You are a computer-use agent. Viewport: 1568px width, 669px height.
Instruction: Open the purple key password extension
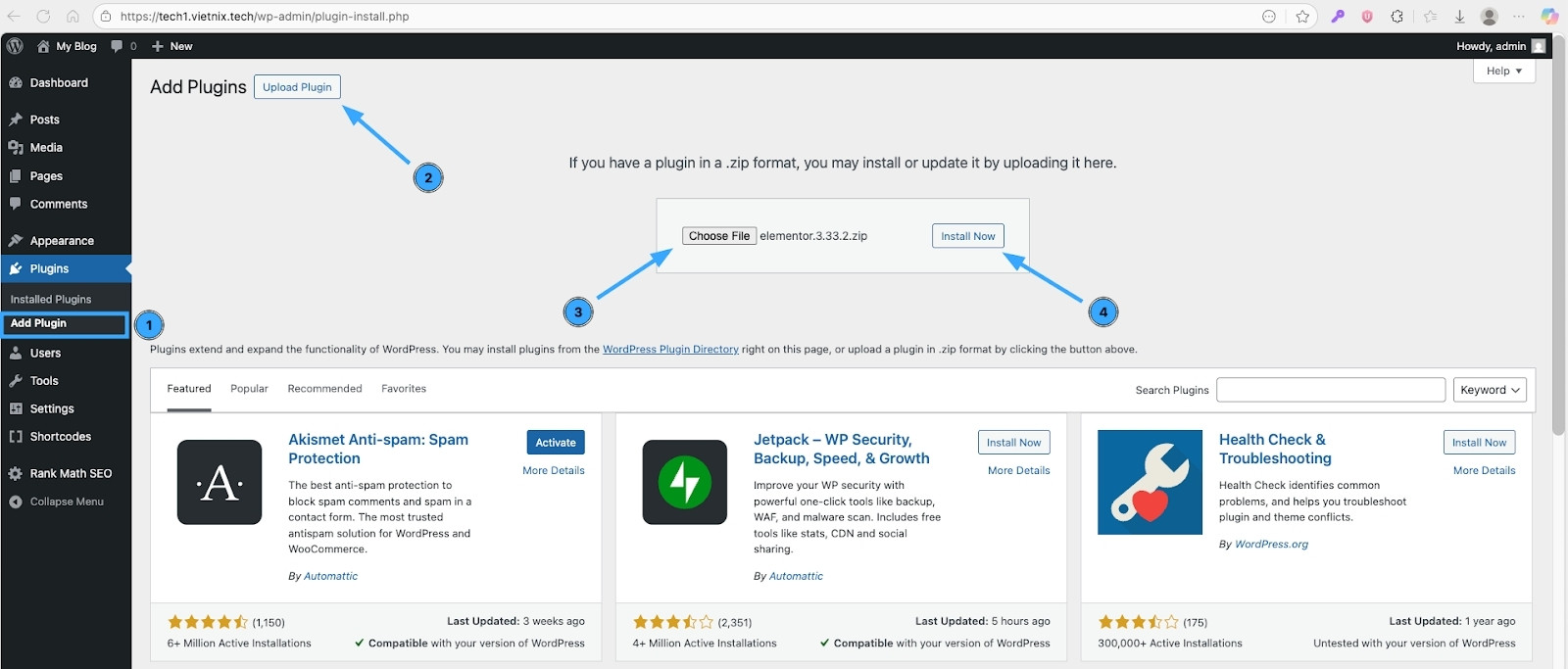coord(1338,17)
